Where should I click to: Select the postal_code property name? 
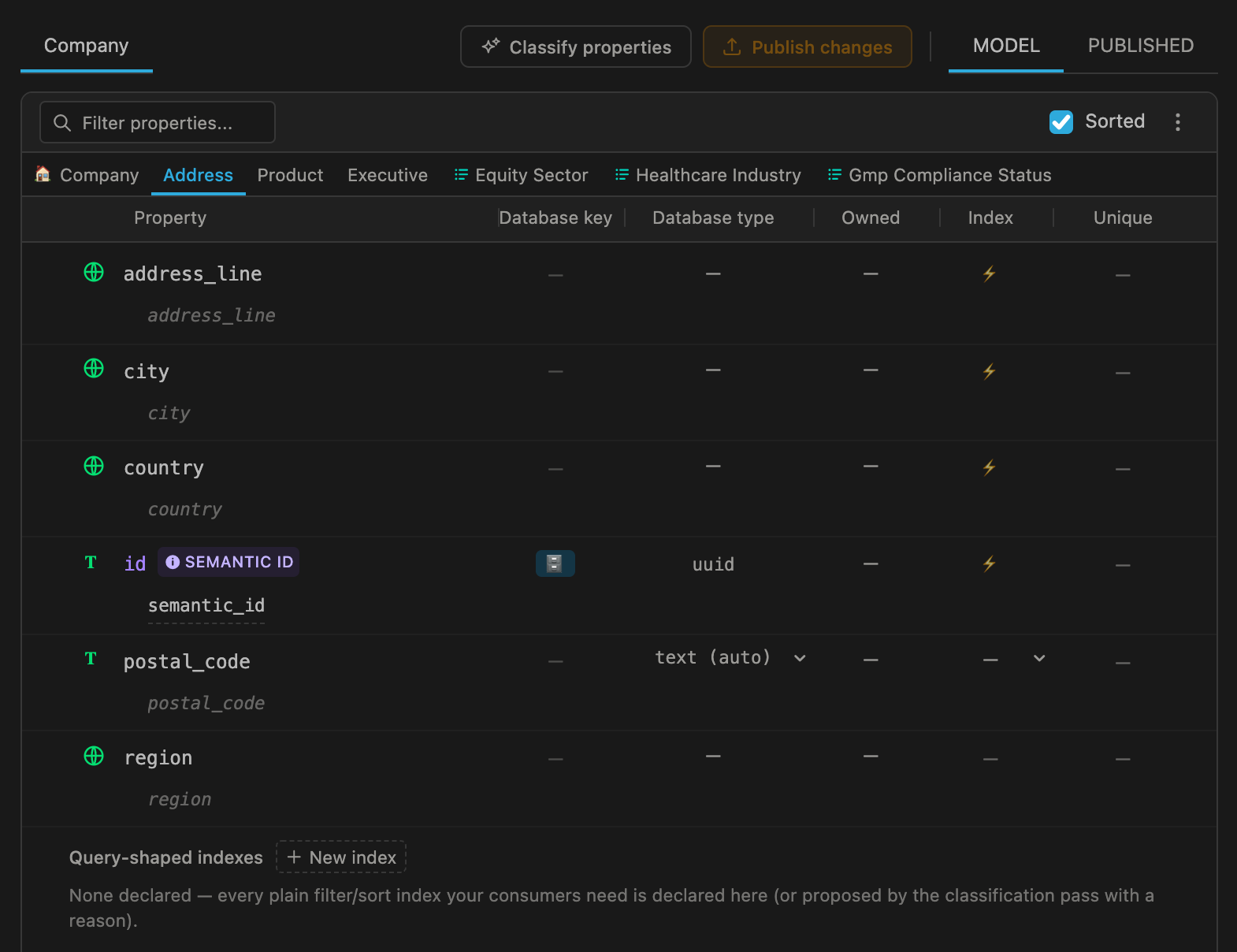click(187, 661)
